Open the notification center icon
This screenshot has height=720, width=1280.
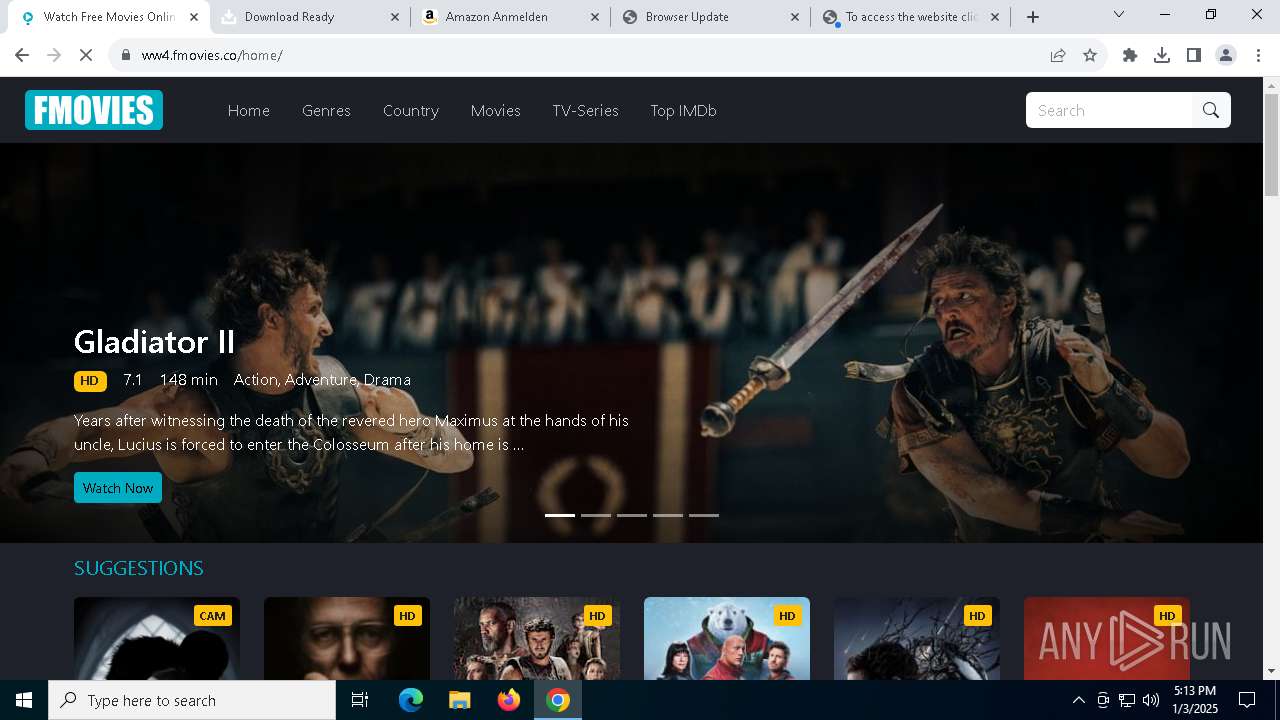coord(1247,700)
